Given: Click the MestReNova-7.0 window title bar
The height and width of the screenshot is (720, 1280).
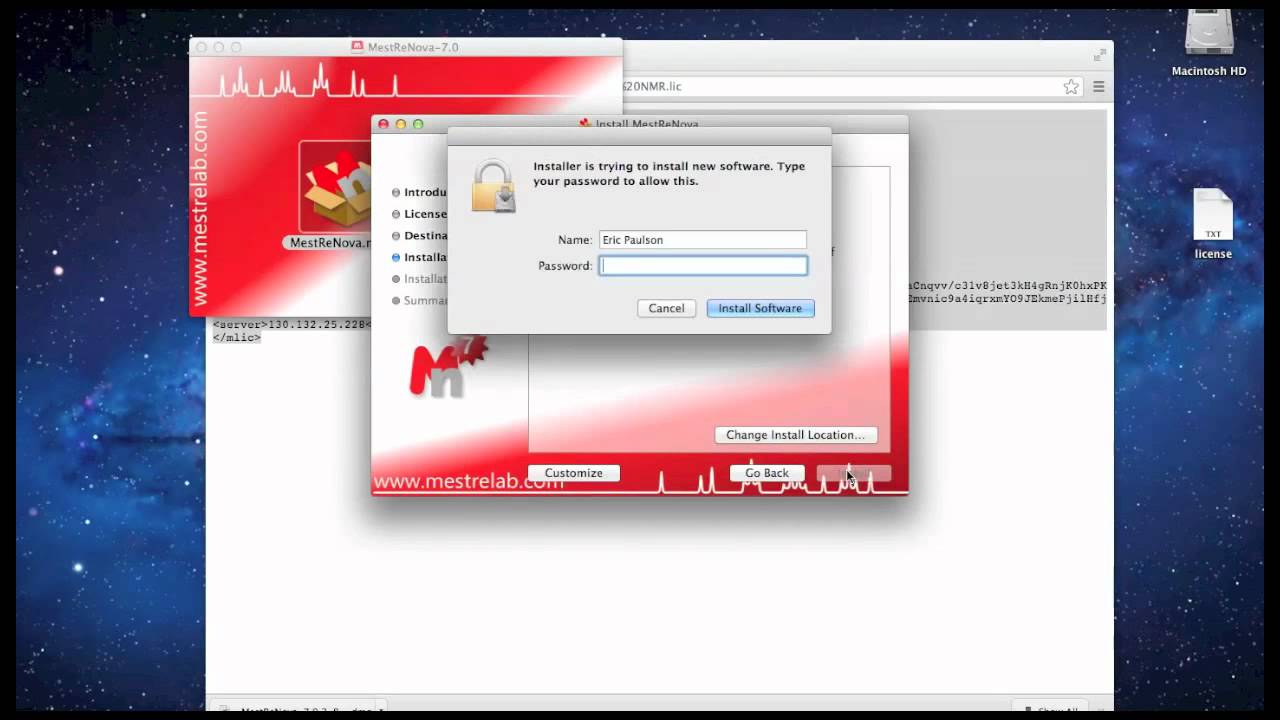Looking at the screenshot, I should 406,47.
